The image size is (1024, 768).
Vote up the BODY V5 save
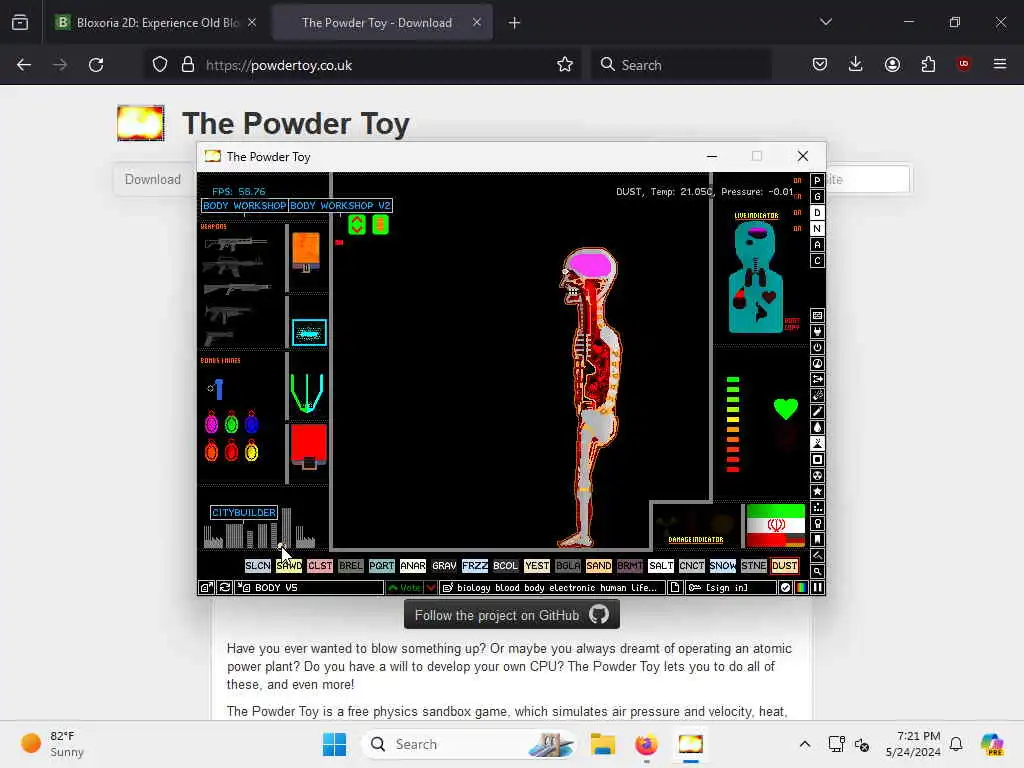404,588
